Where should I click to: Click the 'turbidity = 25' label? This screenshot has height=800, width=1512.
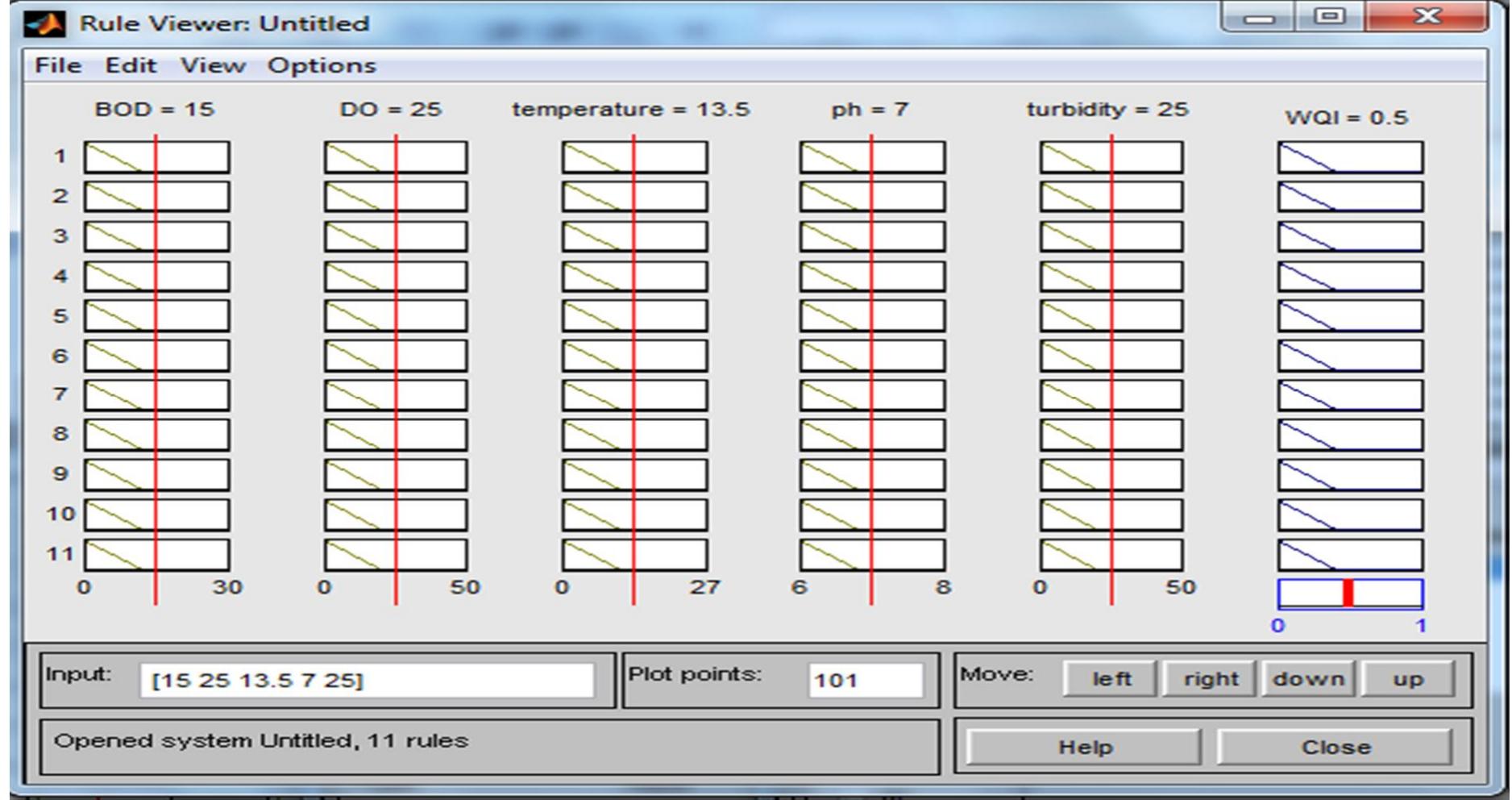1107,110
